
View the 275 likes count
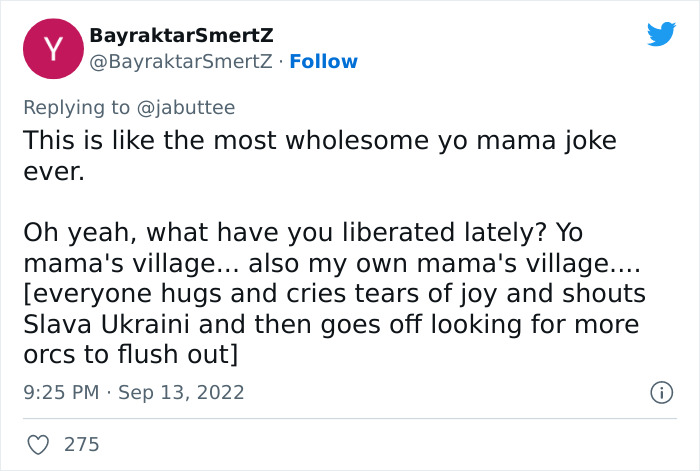(x=82, y=443)
